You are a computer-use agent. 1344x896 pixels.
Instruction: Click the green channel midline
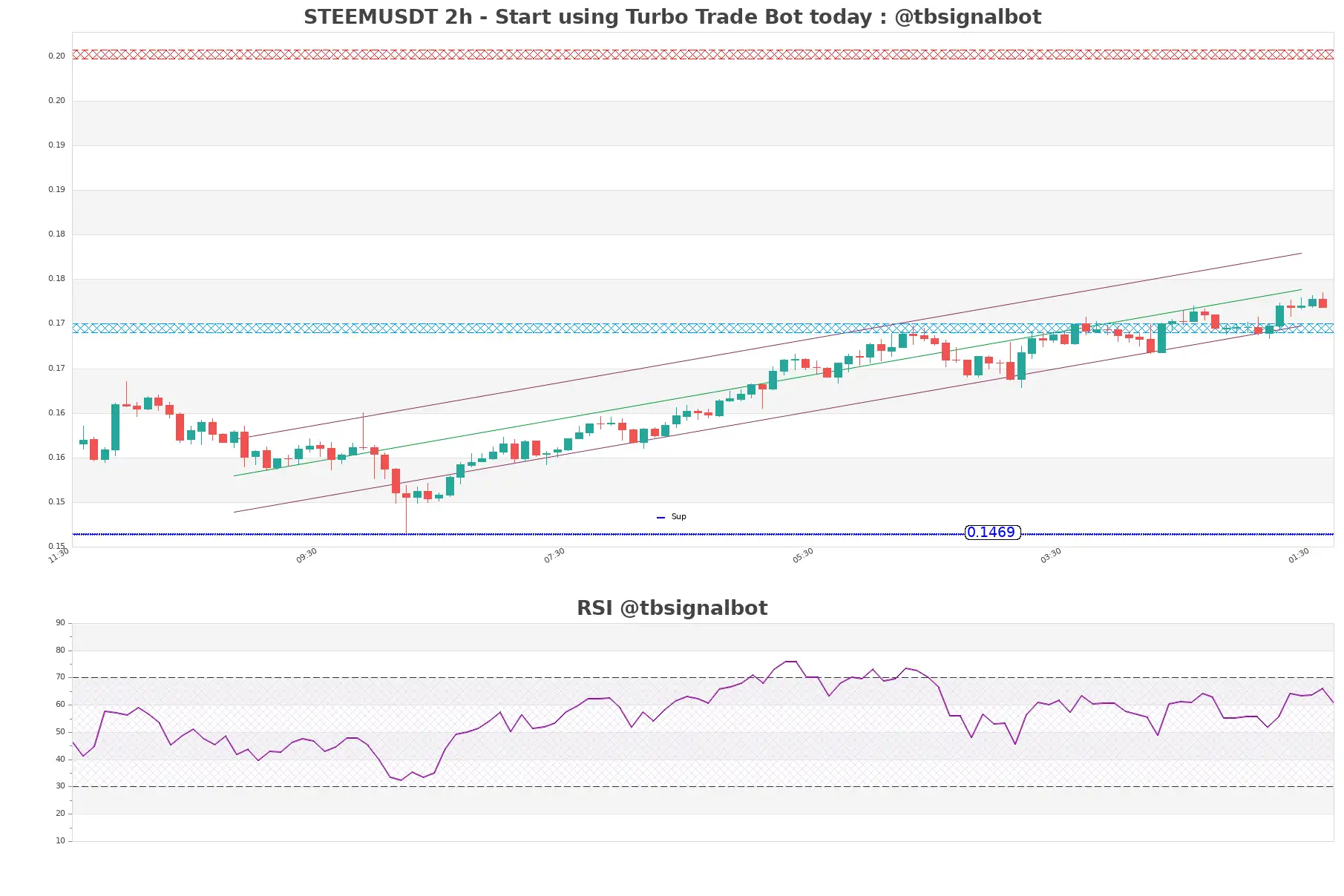[x=768, y=383]
